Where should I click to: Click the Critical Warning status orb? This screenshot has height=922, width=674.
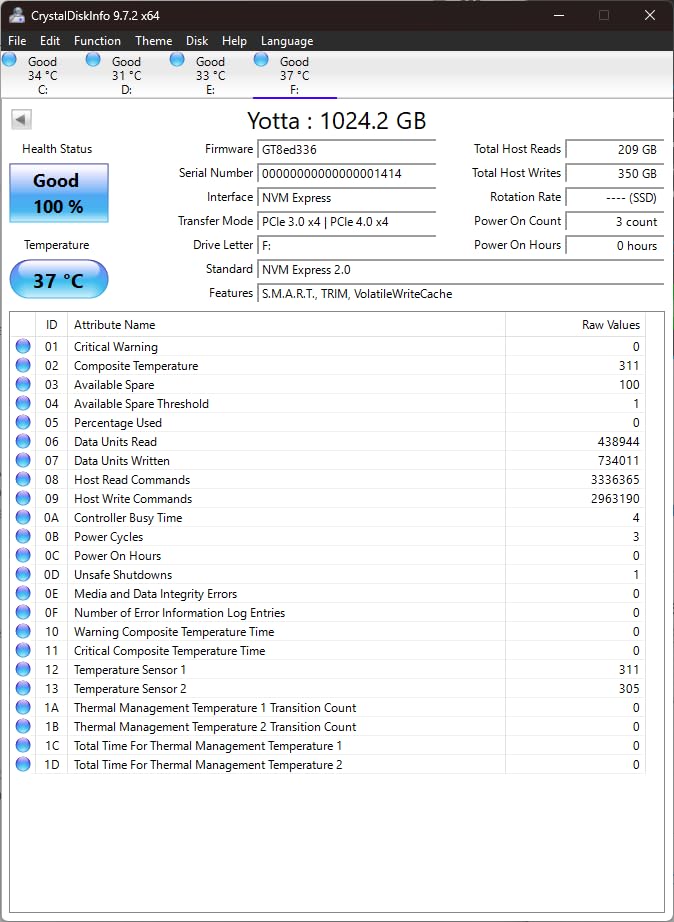point(23,346)
